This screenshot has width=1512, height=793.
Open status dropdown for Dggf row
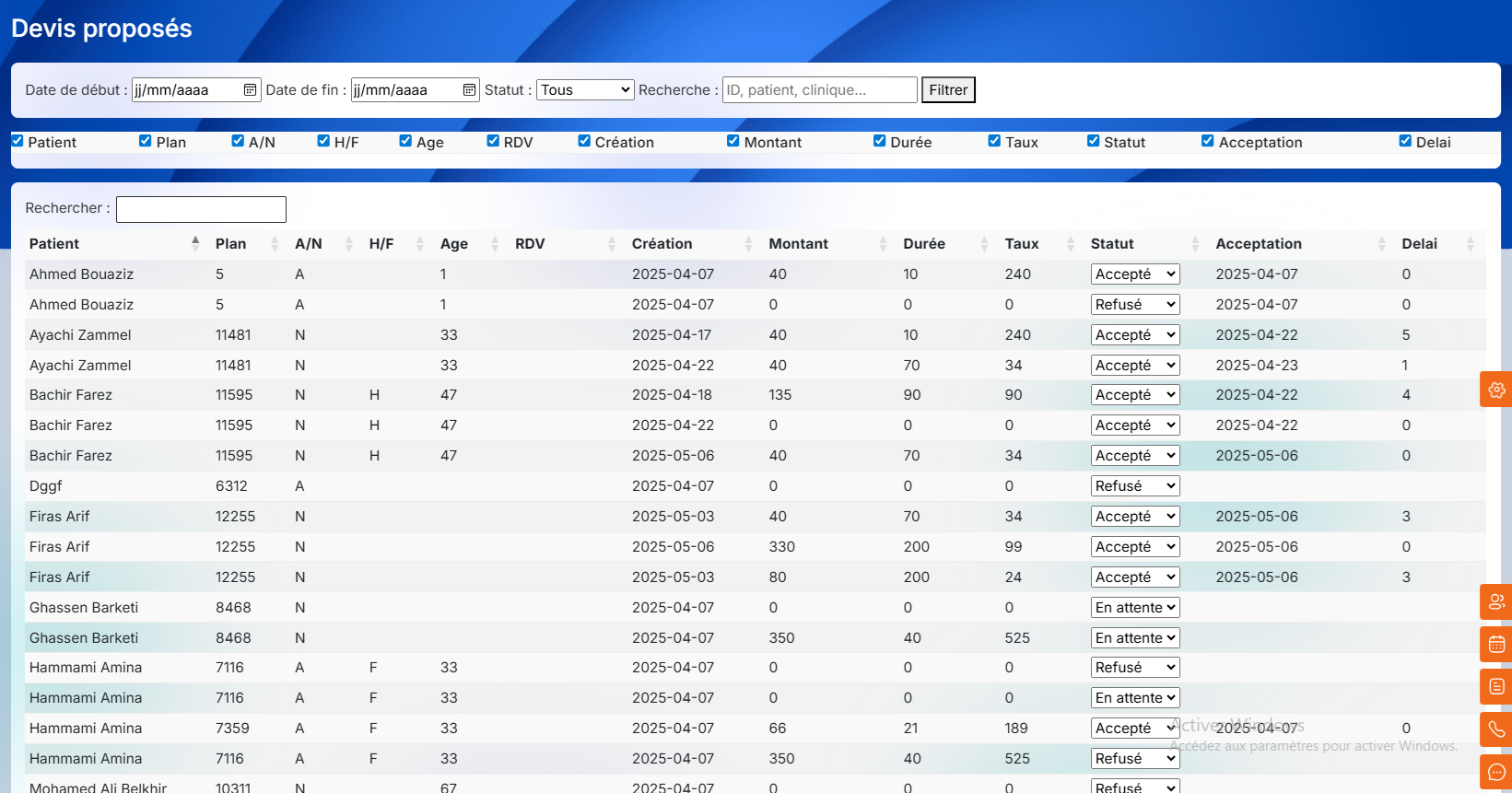click(x=1135, y=486)
